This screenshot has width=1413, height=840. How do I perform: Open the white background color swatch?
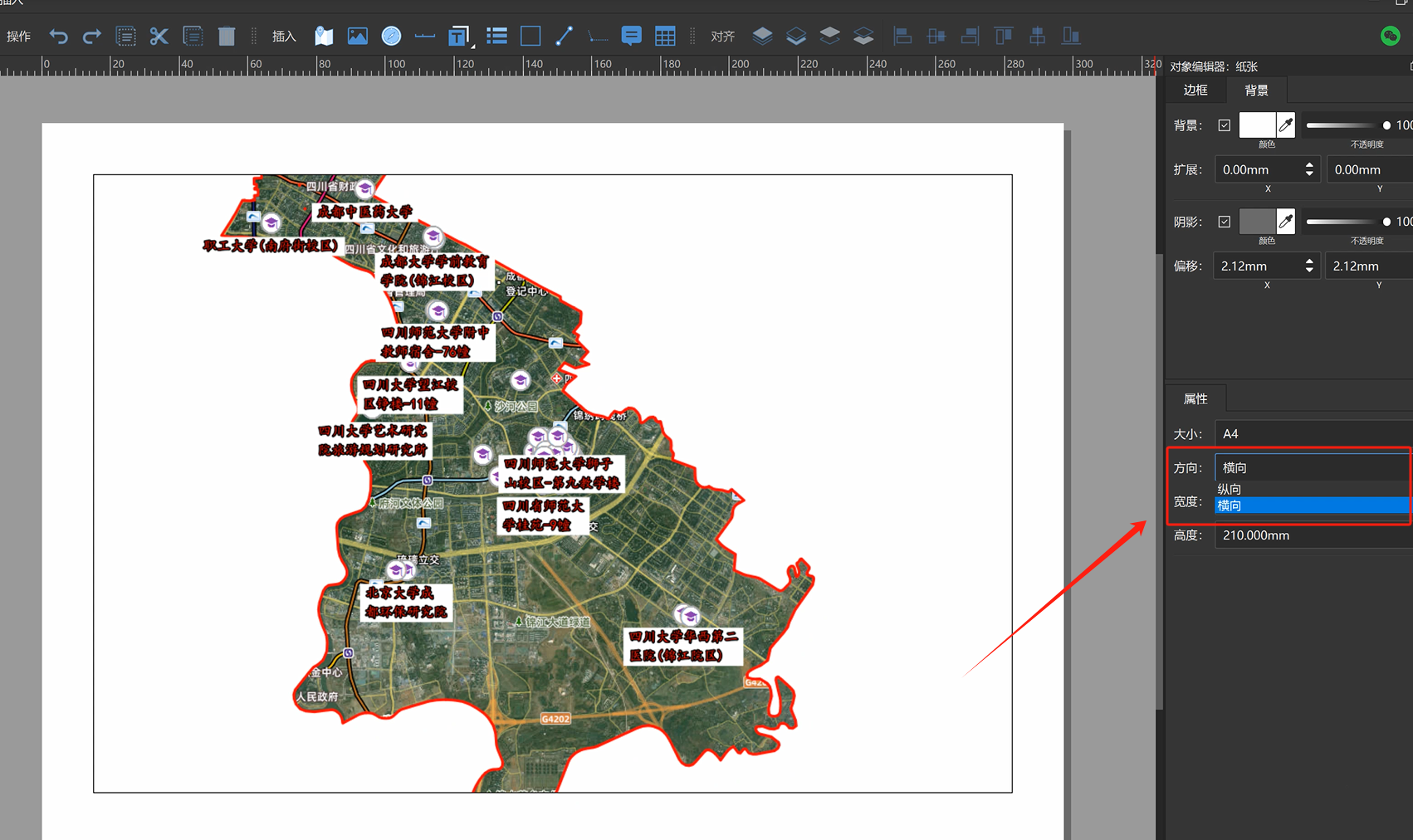[1257, 125]
